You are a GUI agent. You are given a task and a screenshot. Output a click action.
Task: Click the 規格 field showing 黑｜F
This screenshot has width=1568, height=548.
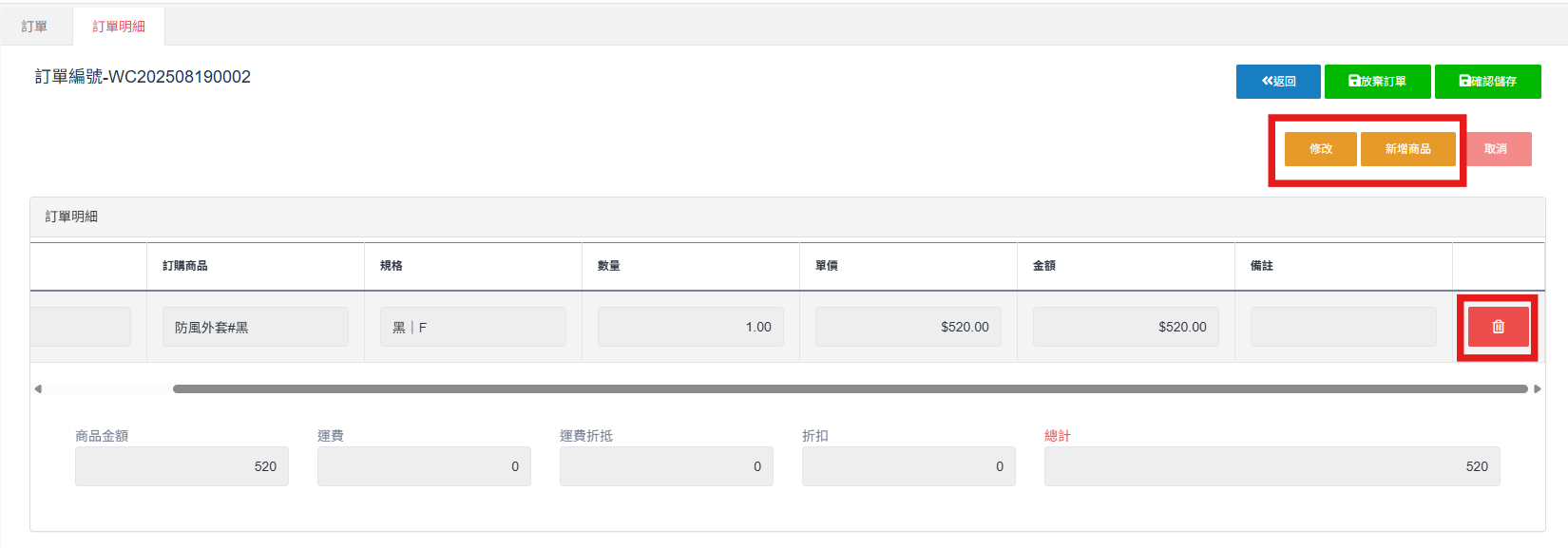click(473, 327)
